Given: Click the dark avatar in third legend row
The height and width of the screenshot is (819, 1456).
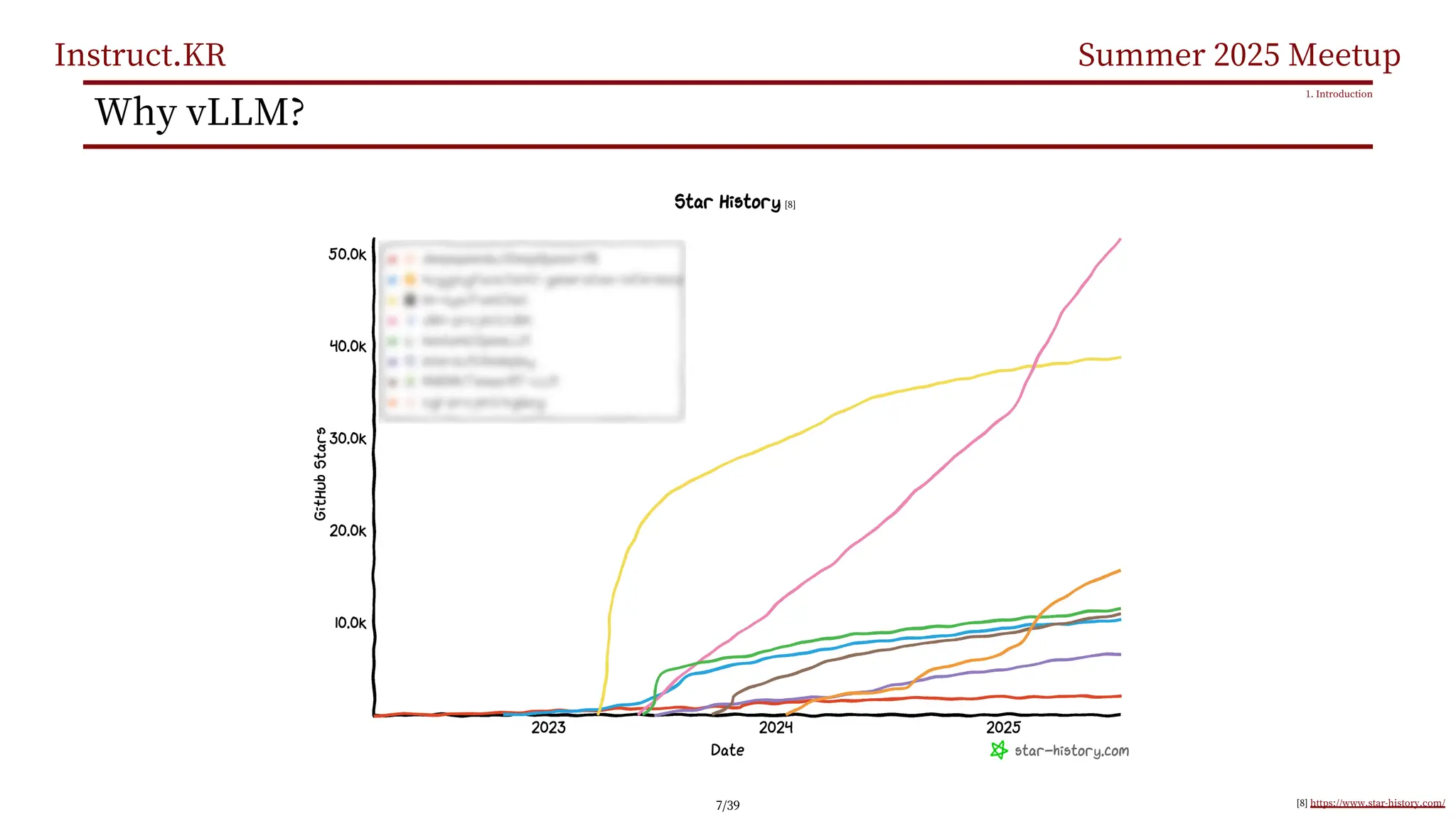Looking at the screenshot, I should coord(410,301).
